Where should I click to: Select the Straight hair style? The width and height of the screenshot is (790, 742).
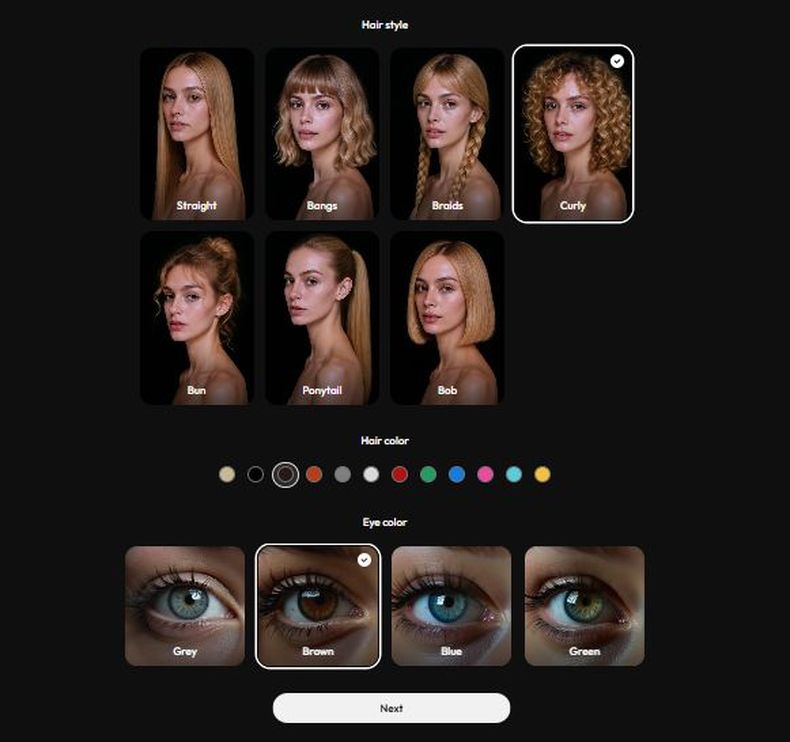click(x=196, y=133)
